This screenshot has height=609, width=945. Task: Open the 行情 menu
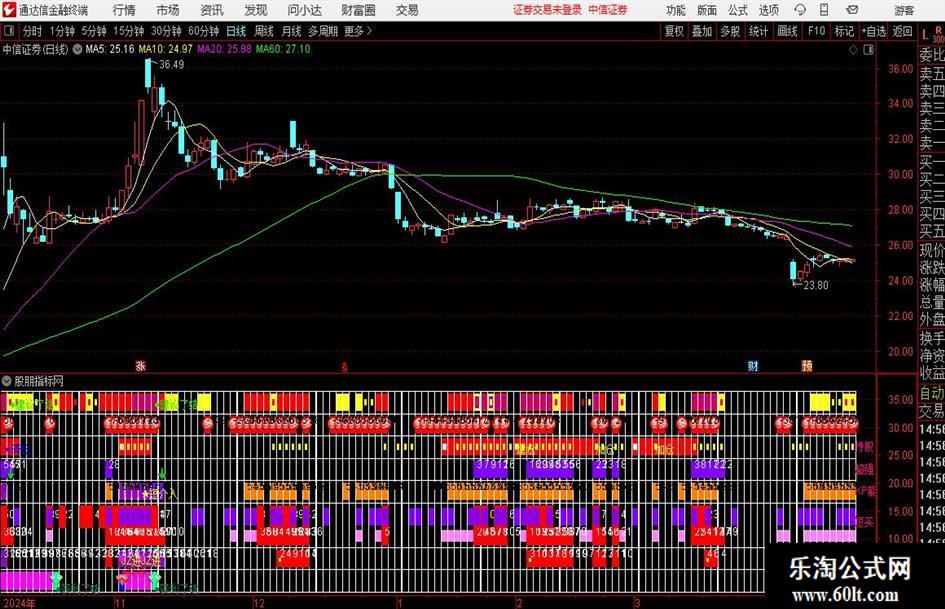(x=124, y=10)
